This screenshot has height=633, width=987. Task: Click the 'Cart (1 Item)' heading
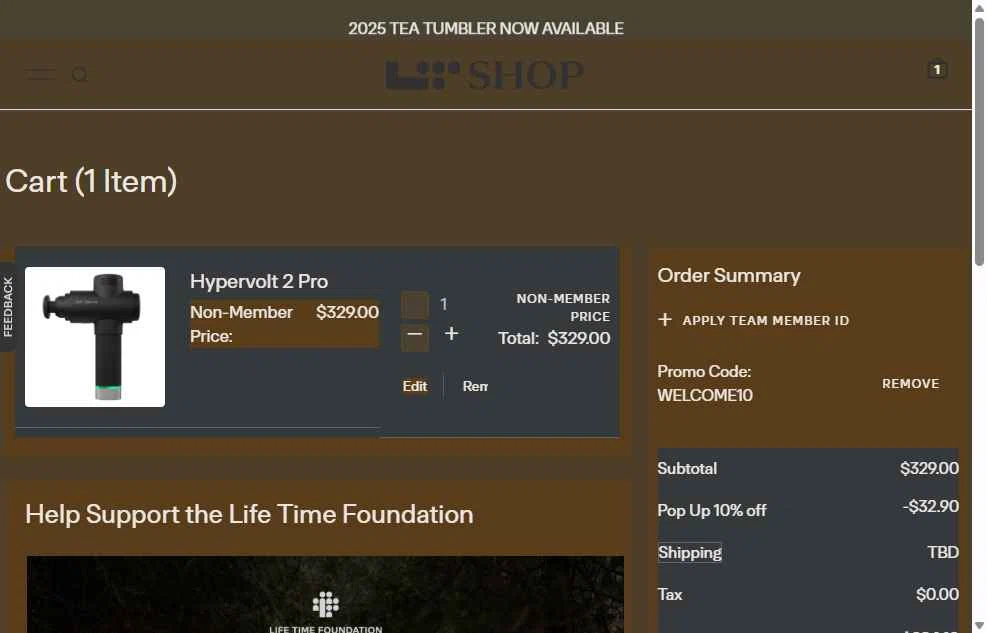click(91, 181)
